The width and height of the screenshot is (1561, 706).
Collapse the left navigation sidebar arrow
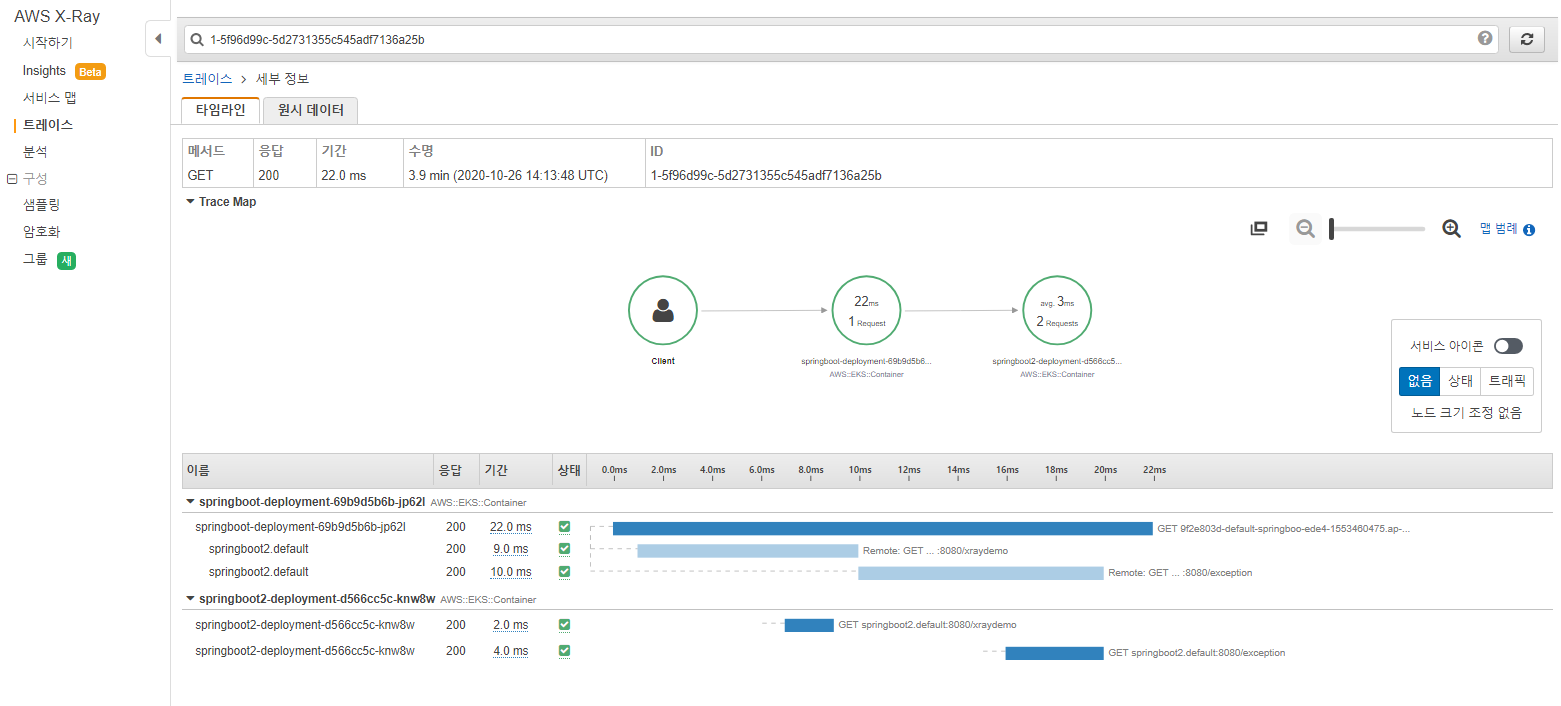point(158,39)
